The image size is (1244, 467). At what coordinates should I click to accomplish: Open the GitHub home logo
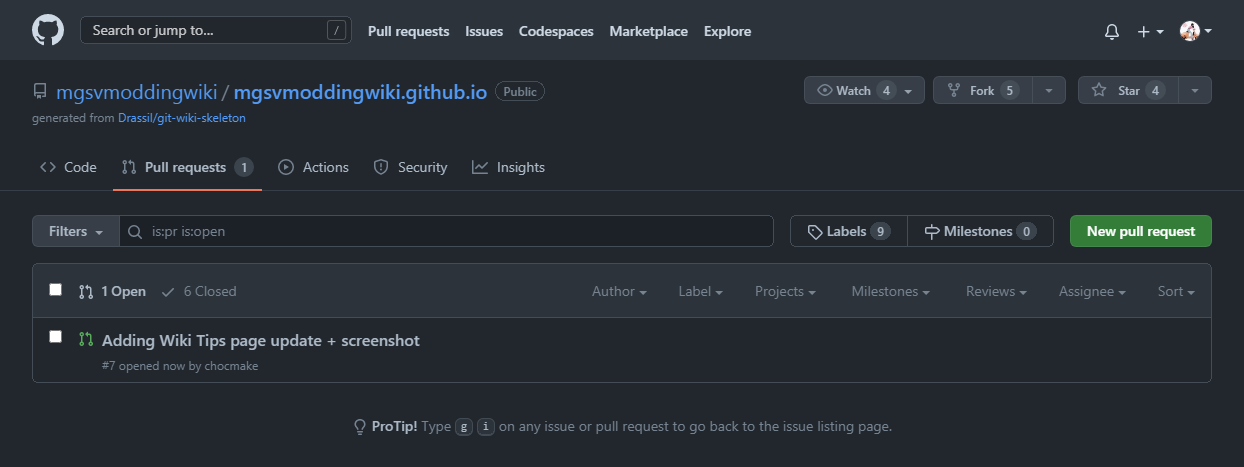tap(48, 30)
